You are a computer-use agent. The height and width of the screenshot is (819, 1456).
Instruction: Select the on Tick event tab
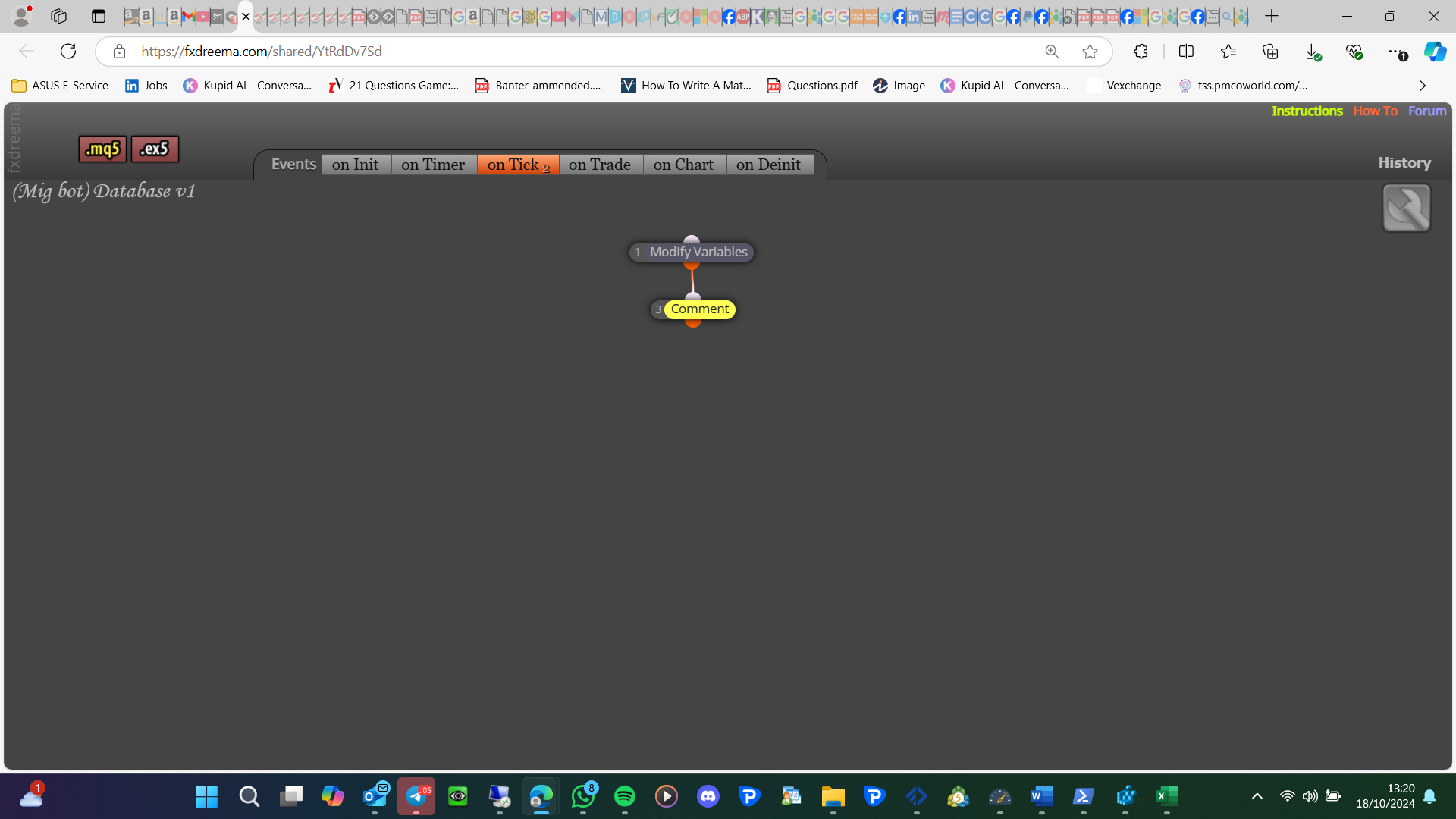click(518, 165)
